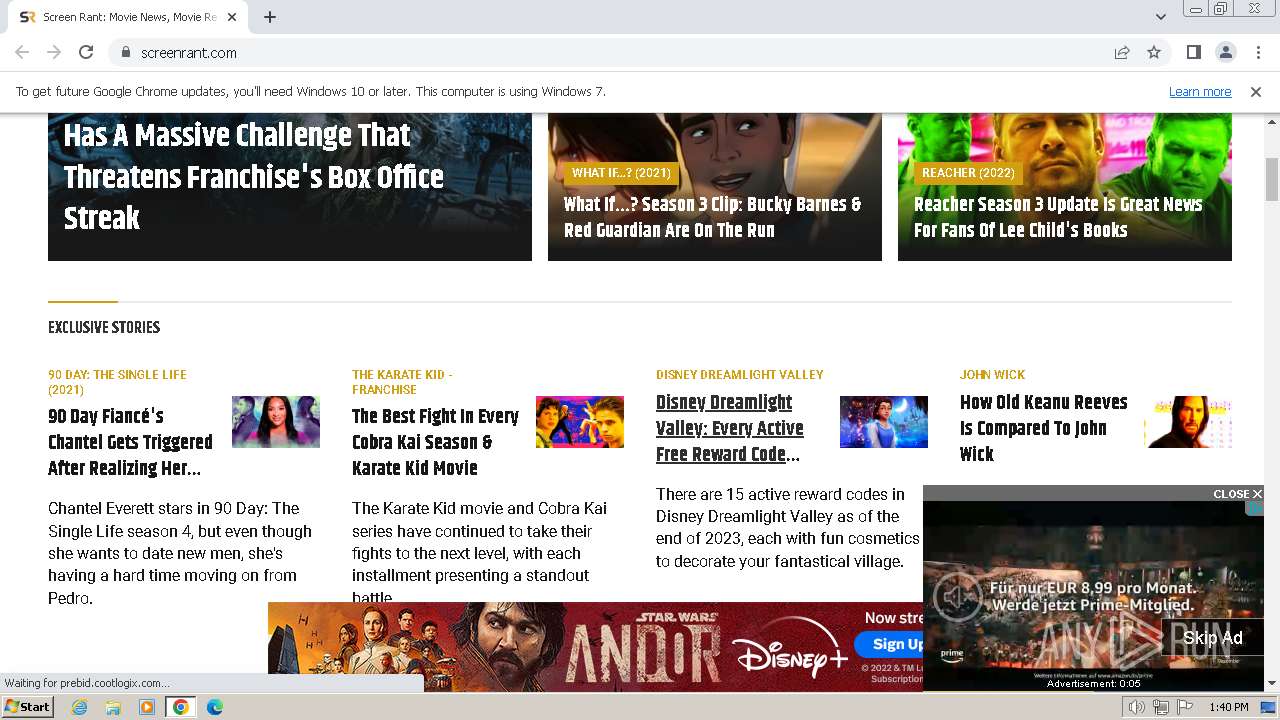Open the 90 Day Fiancé's Chantel article
The height and width of the screenshot is (720, 1280).
click(130, 442)
